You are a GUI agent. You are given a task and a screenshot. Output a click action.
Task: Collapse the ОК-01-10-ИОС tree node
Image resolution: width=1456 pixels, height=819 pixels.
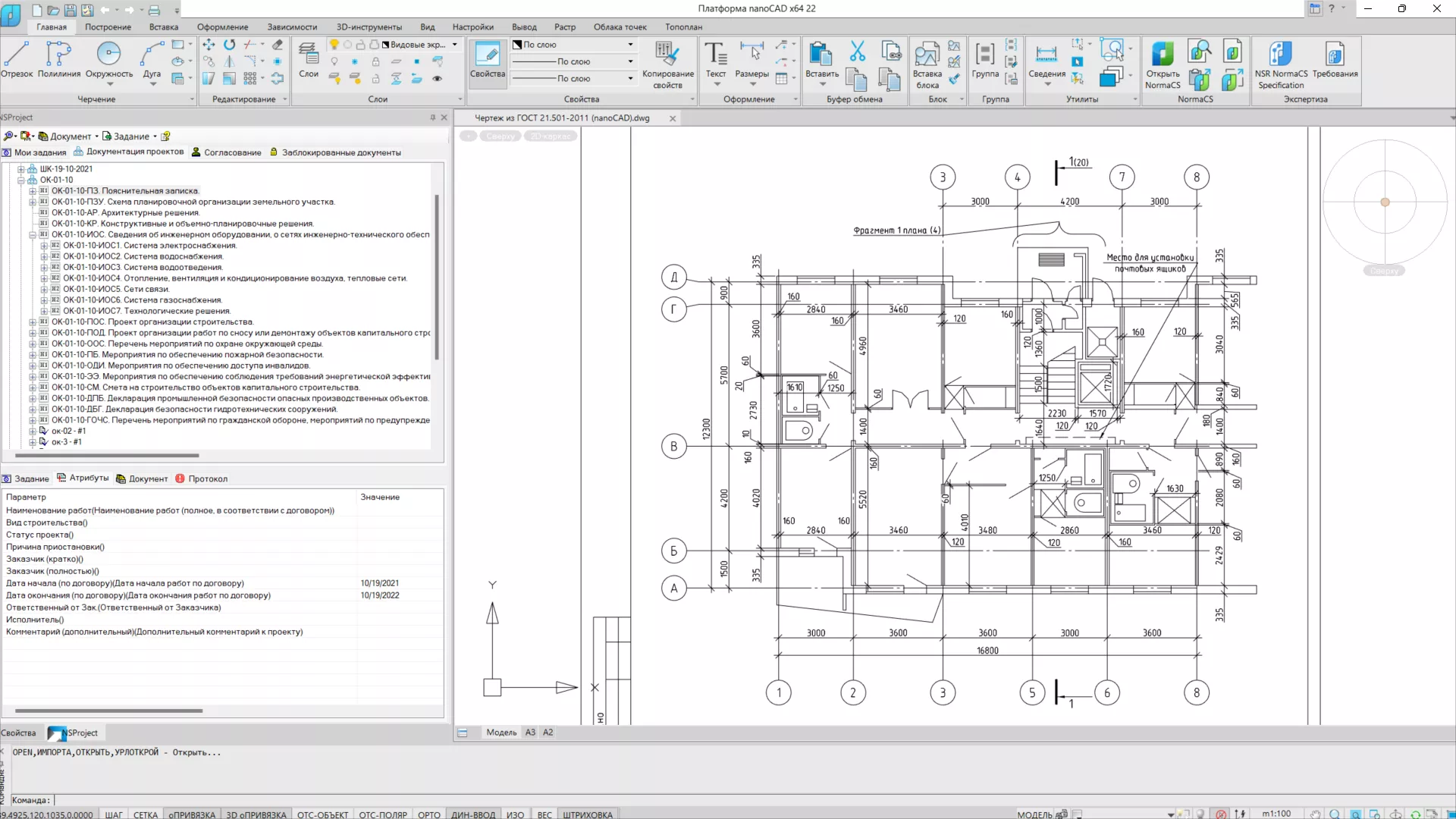tap(33, 235)
